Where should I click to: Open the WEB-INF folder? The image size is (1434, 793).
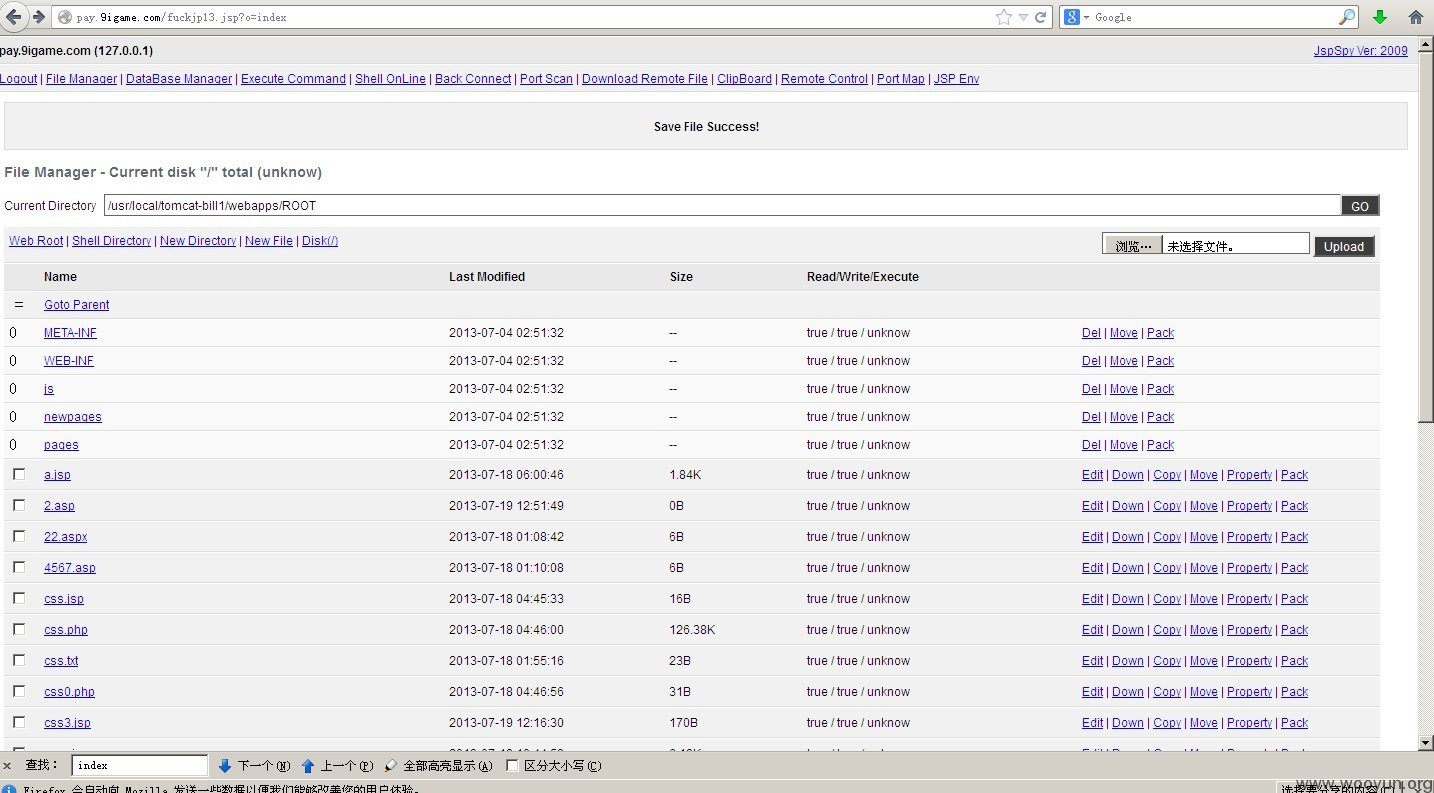pos(68,361)
